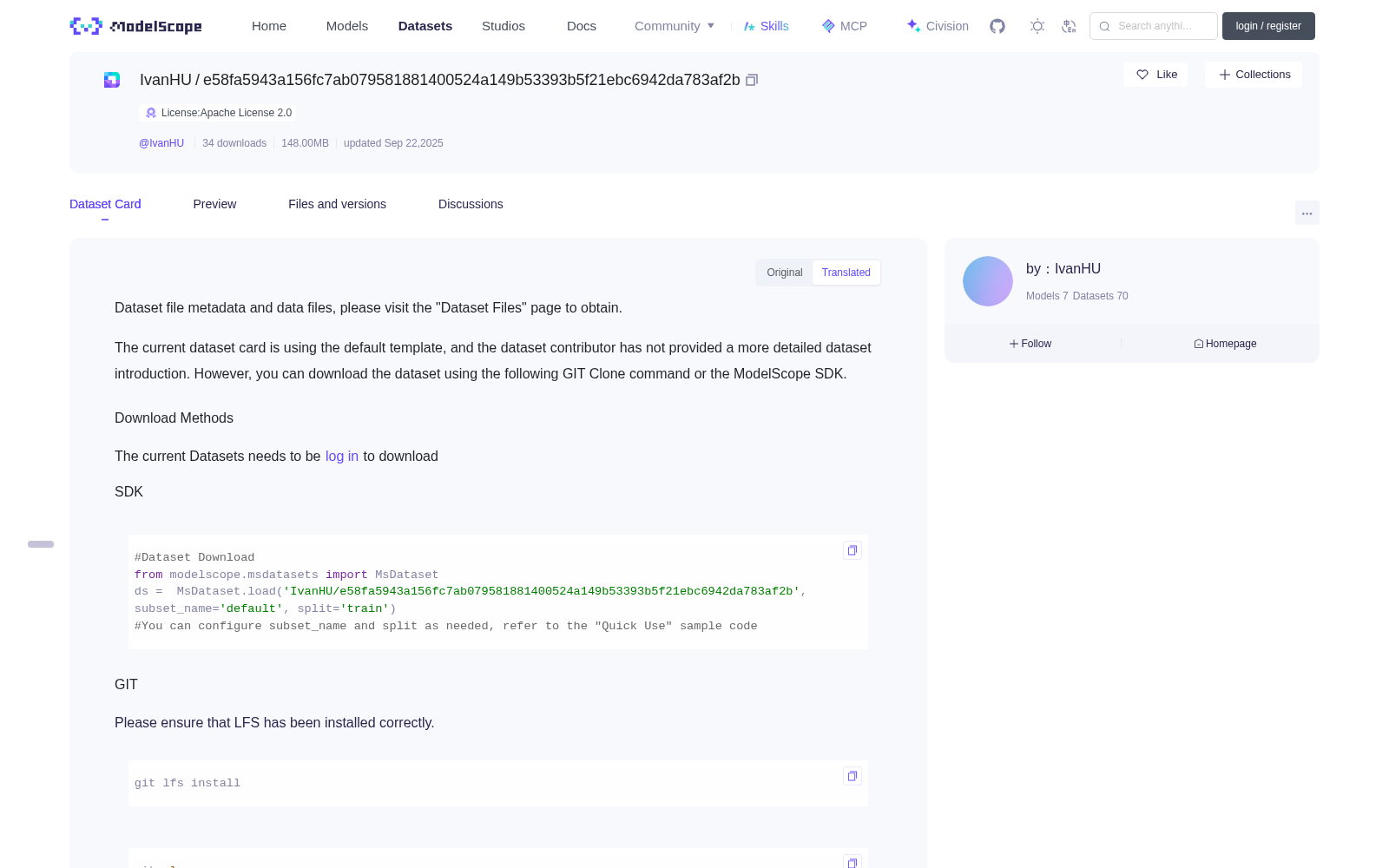Open the @IvanHU profile link
1389x868 pixels.
pos(161,143)
